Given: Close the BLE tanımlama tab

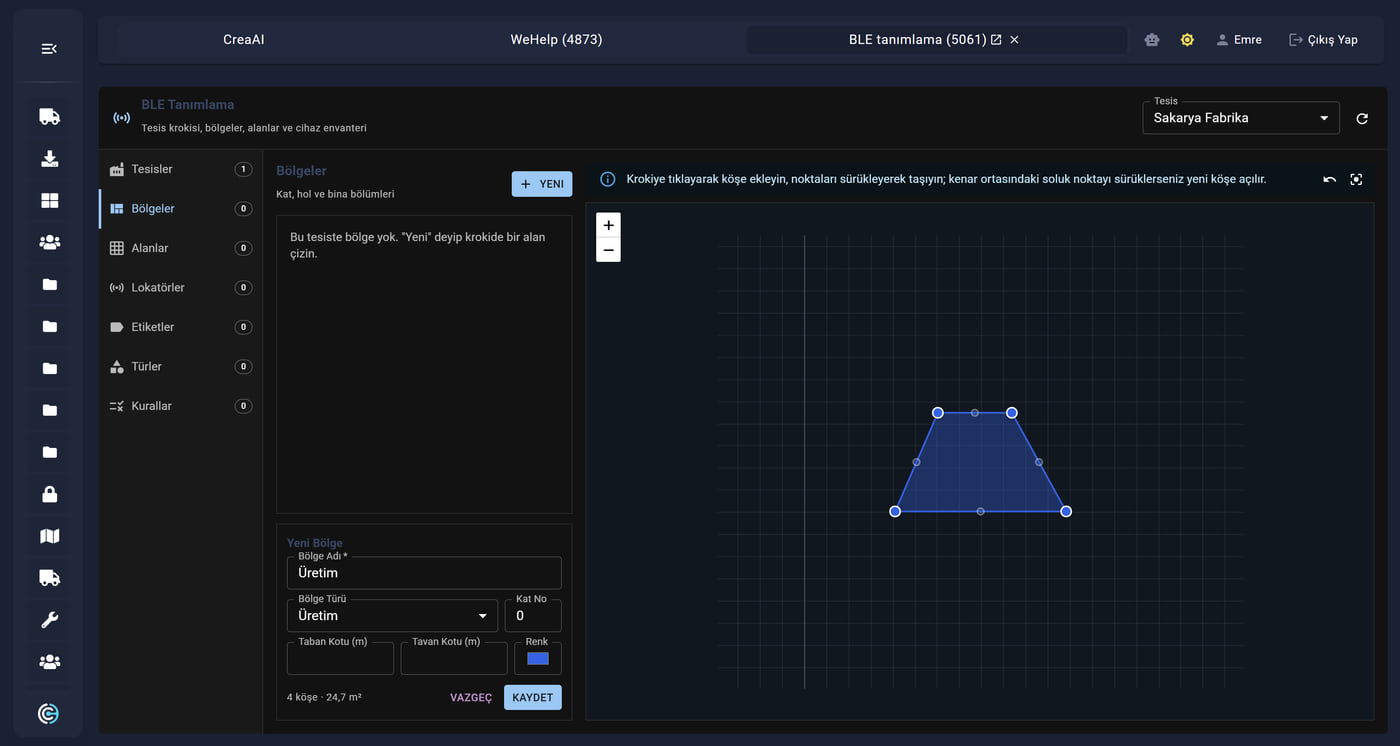Looking at the screenshot, I should click(x=1014, y=40).
